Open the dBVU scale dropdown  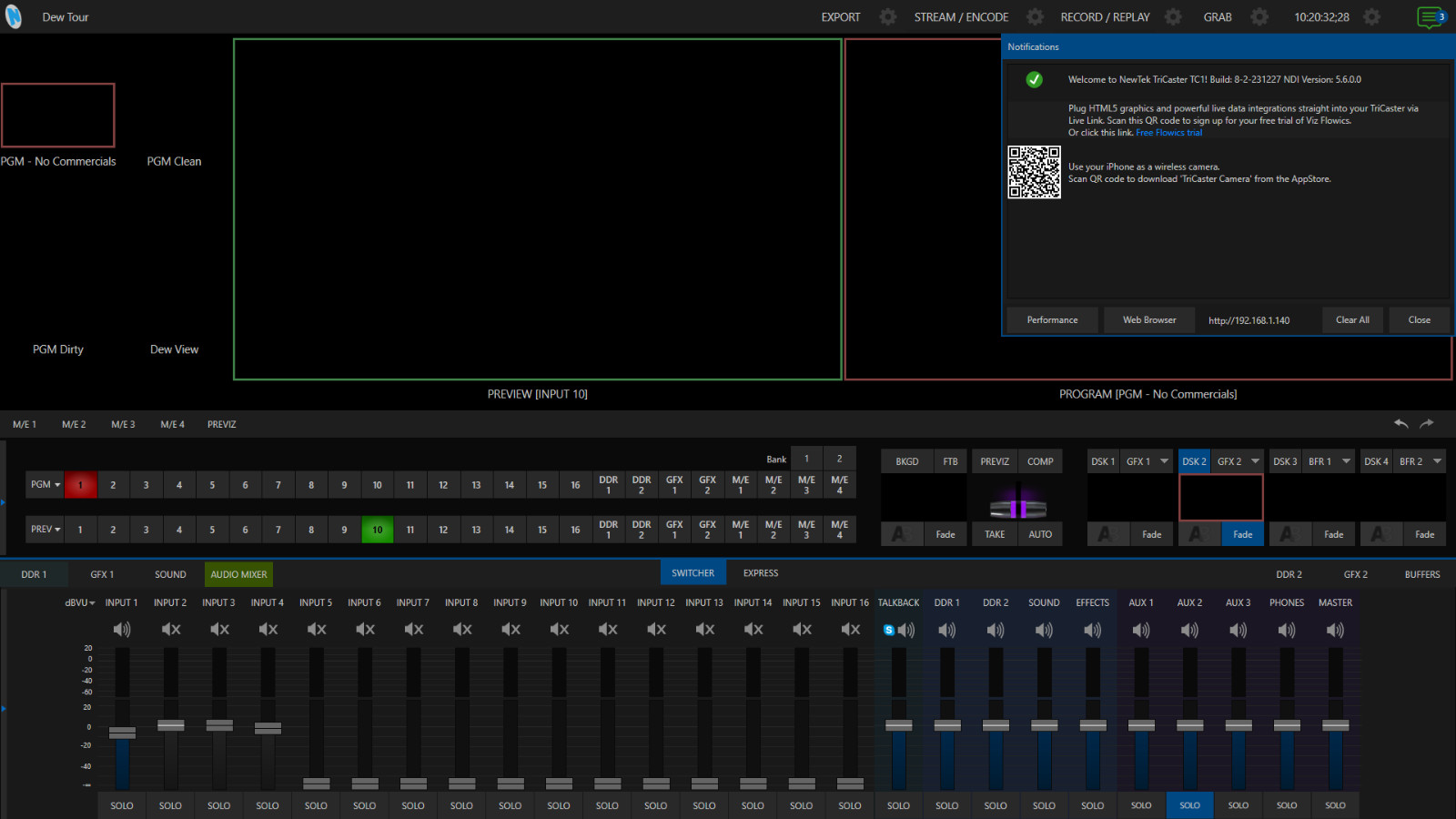[80, 603]
